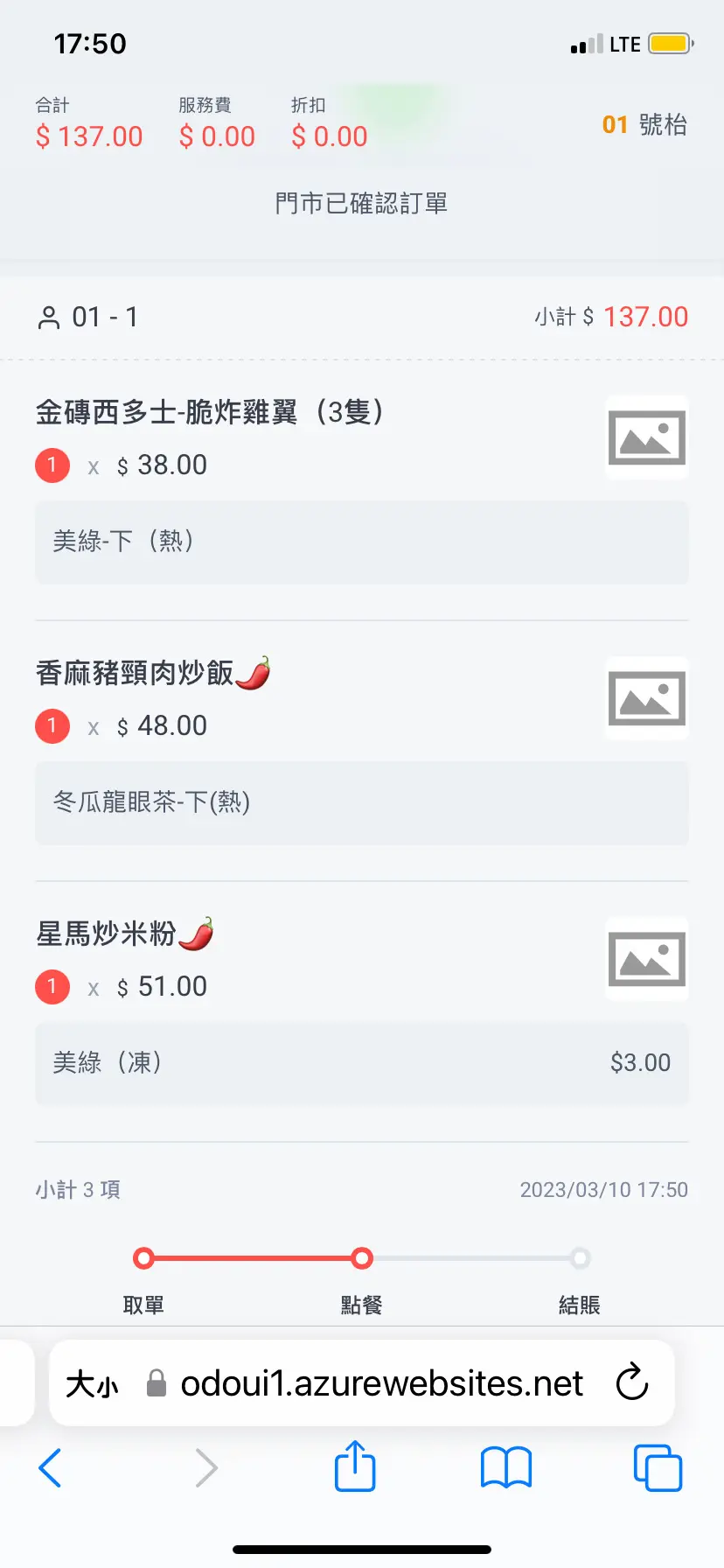Open Safari bookmarks book icon
The width and height of the screenshot is (724, 1568).
click(x=506, y=1467)
